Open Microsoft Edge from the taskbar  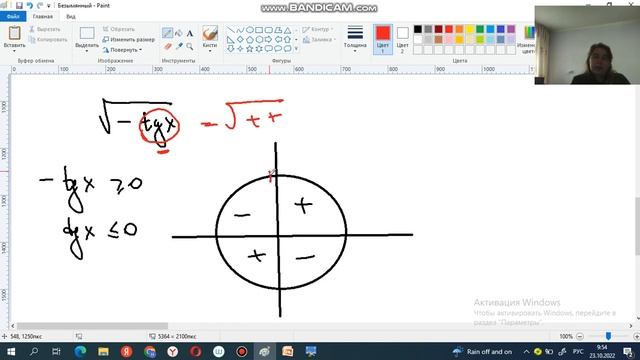80,351
